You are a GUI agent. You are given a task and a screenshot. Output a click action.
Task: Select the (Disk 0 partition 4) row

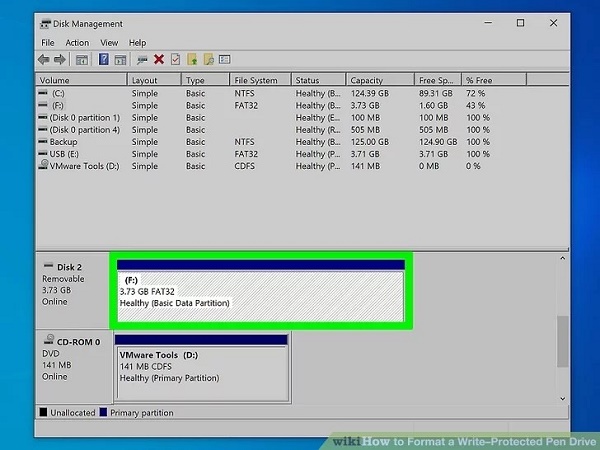(264, 130)
